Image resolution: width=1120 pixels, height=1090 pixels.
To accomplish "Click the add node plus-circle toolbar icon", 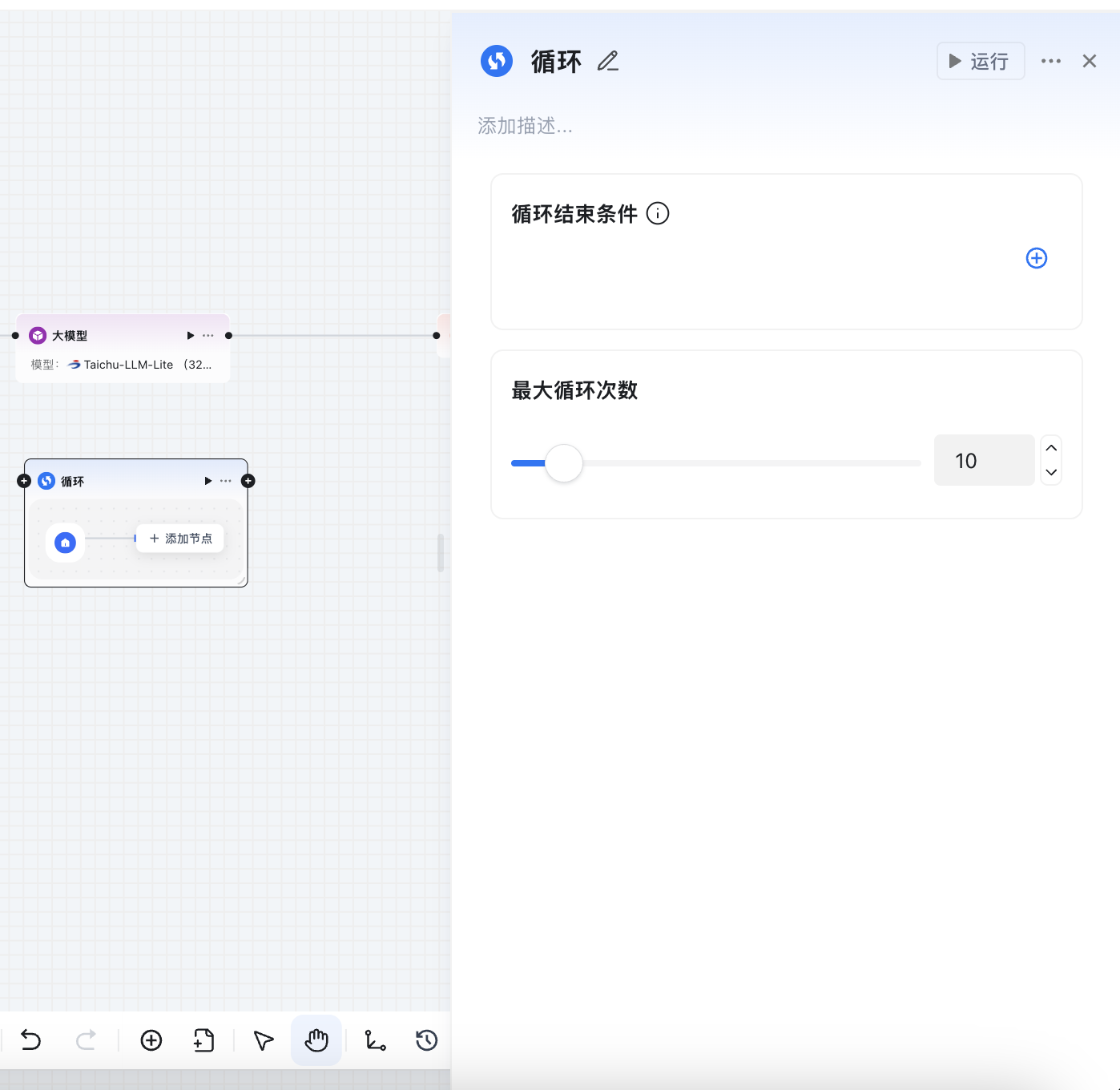I will (151, 1040).
